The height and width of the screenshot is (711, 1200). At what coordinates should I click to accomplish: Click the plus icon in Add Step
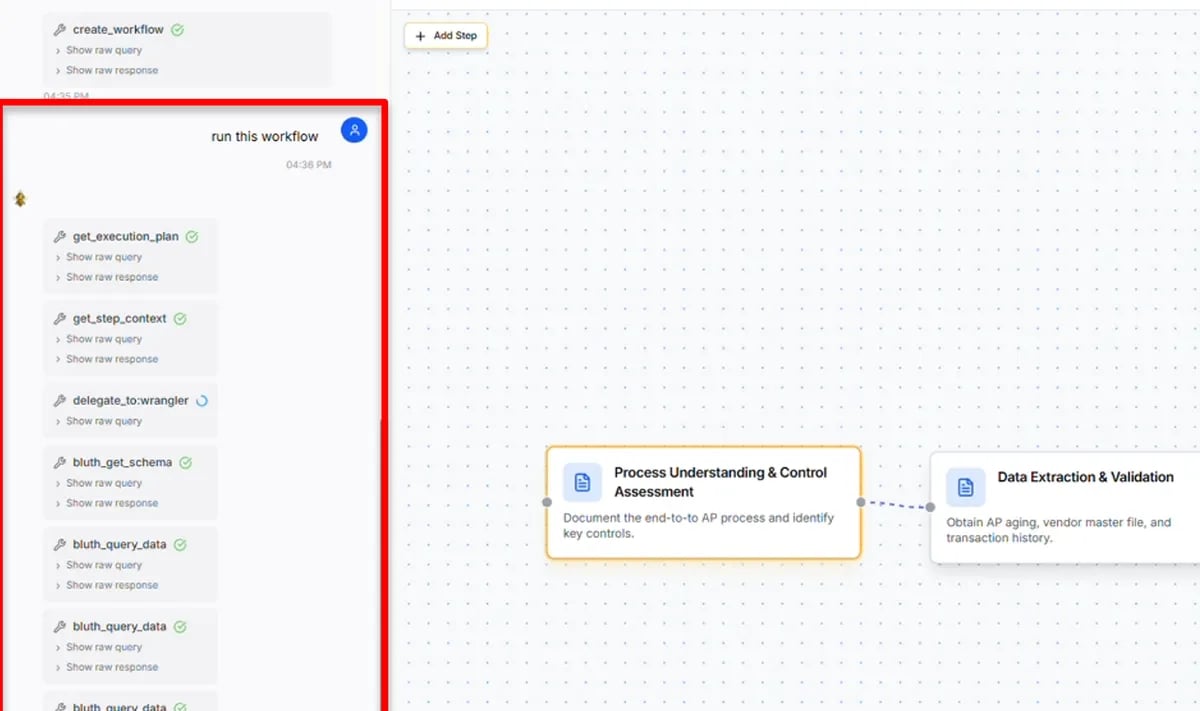click(x=419, y=35)
